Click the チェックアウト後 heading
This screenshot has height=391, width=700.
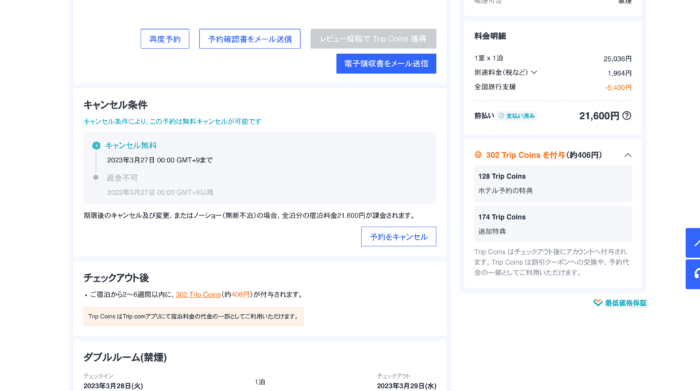pyautogui.click(x=116, y=278)
